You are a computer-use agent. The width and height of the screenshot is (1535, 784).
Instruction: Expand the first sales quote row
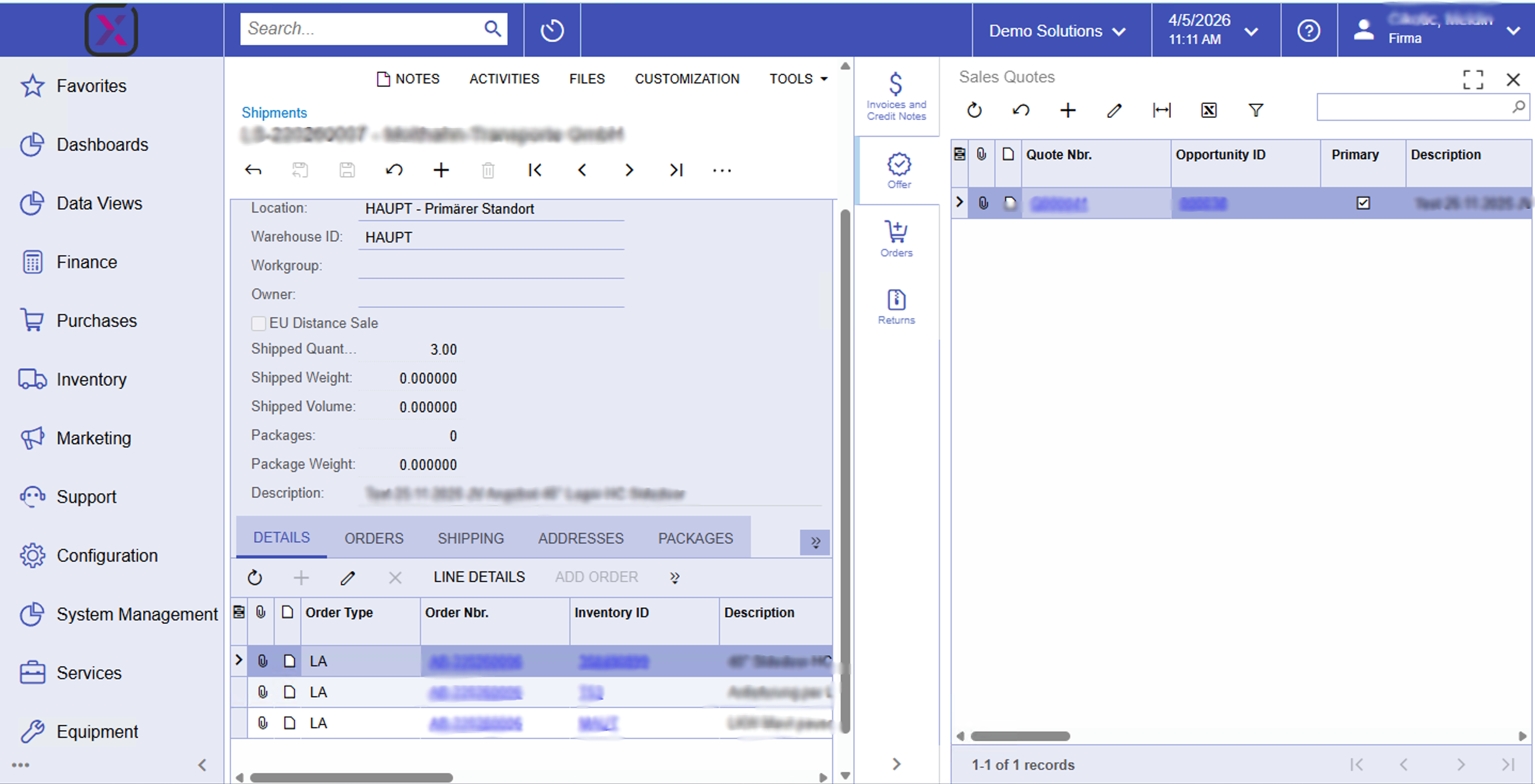coord(959,203)
